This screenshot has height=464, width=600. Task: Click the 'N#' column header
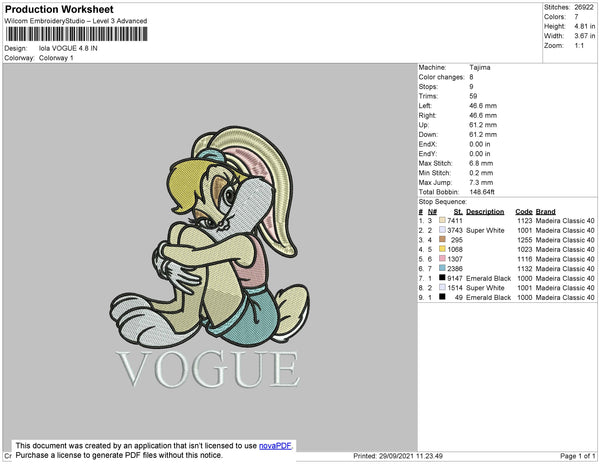pyautogui.click(x=432, y=212)
